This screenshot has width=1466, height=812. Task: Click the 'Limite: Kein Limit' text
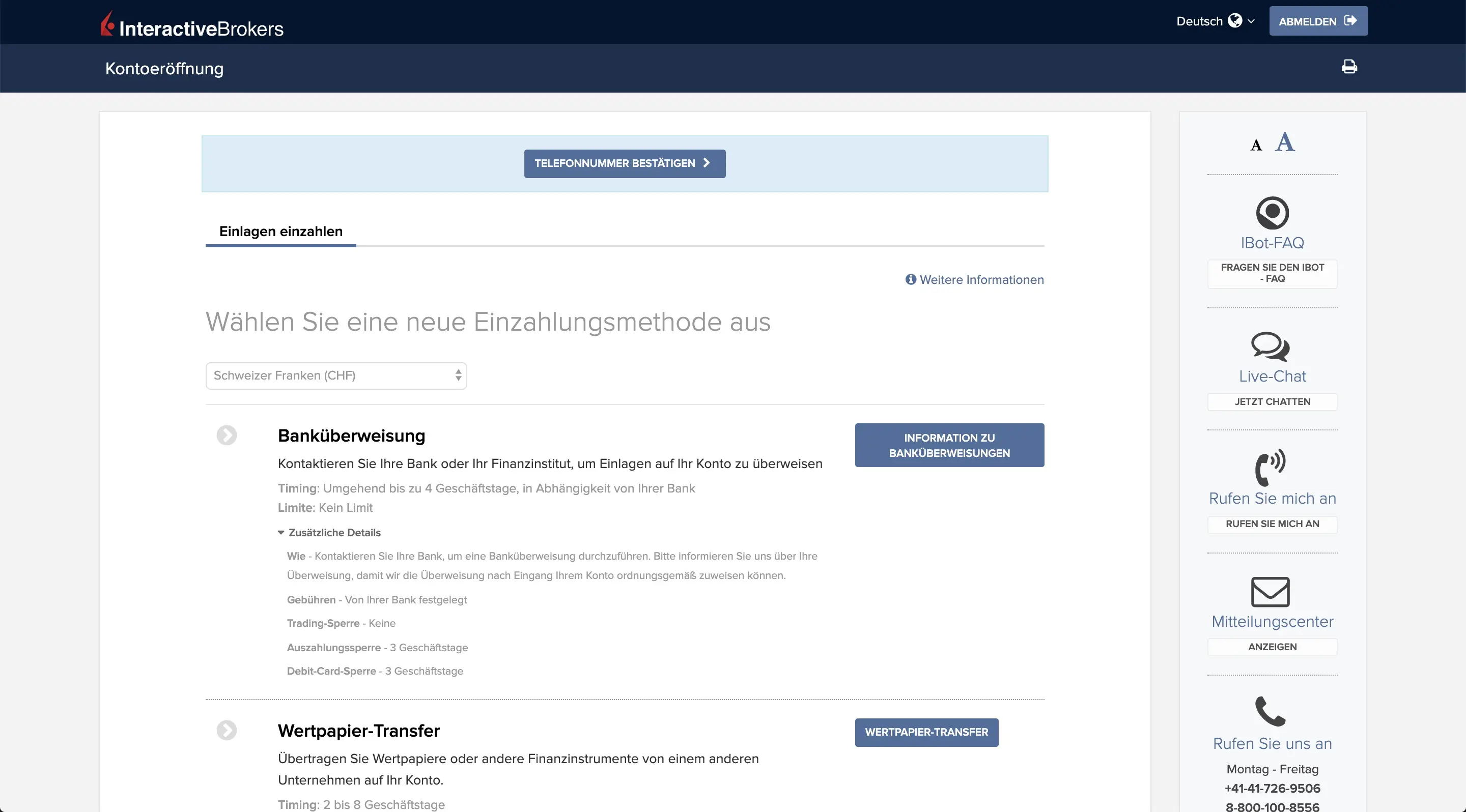(325, 508)
